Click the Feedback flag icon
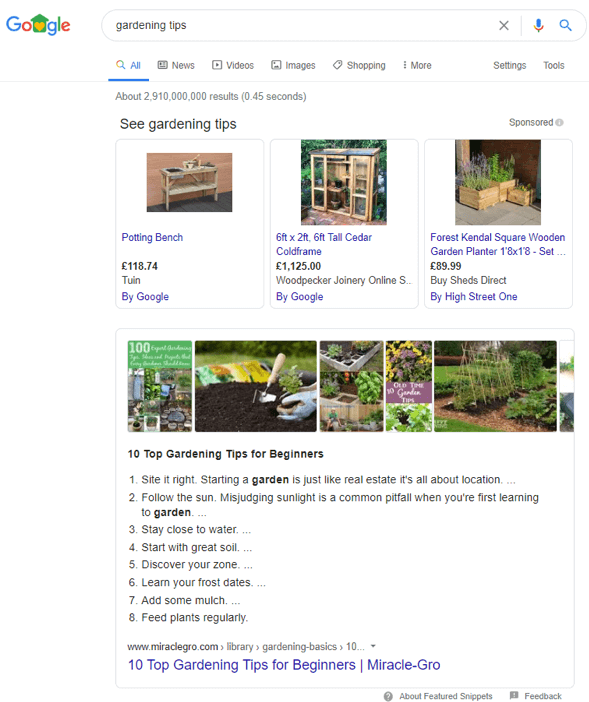The image size is (589, 702). [x=514, y=695]
